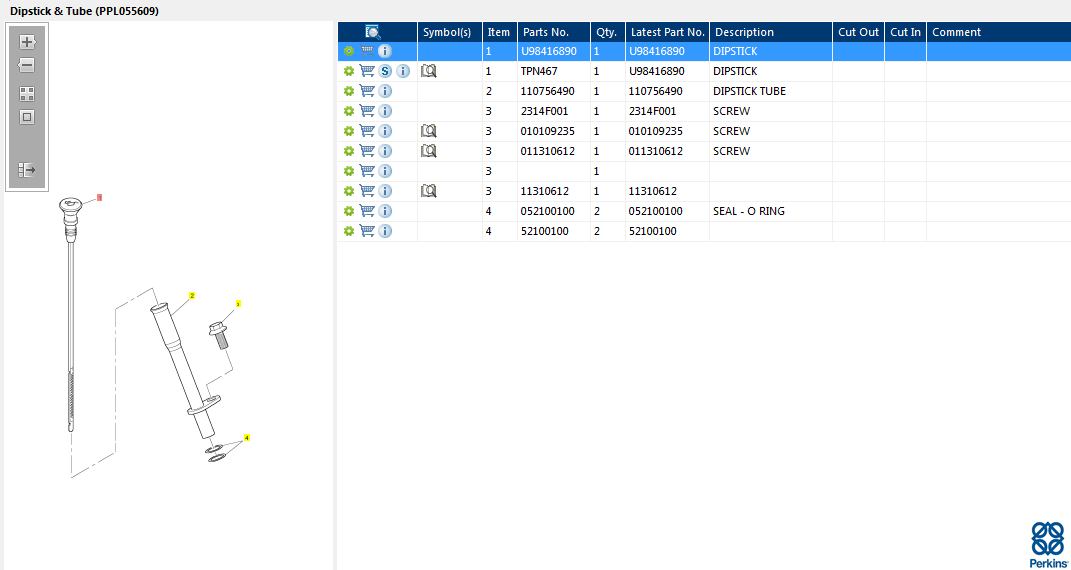Click the Cut Out column header
The width and height of the screenshot is (1071, 570).
click(859, 32)
